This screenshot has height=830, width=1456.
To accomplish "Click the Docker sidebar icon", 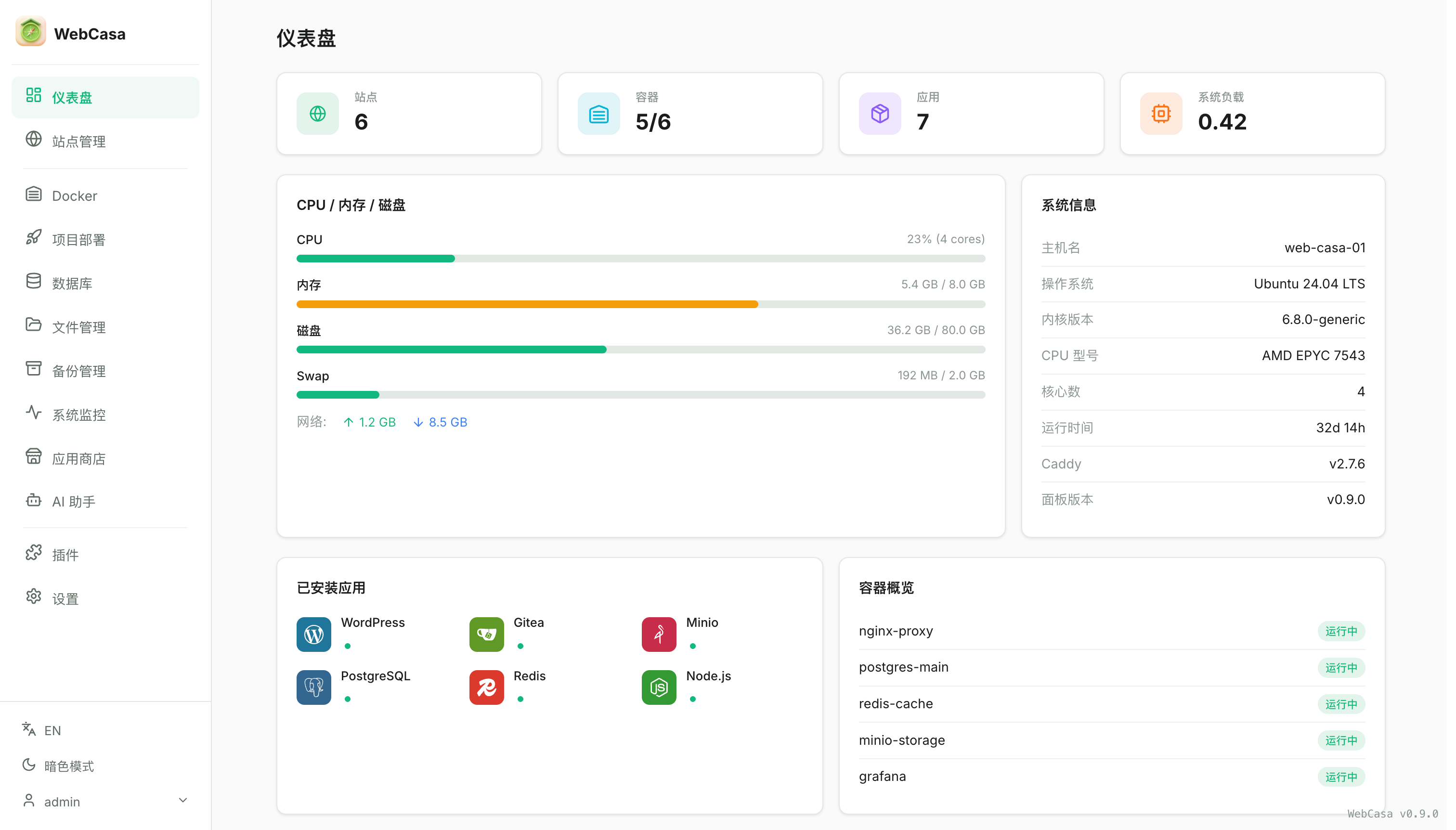I will (x=34, y=195).
